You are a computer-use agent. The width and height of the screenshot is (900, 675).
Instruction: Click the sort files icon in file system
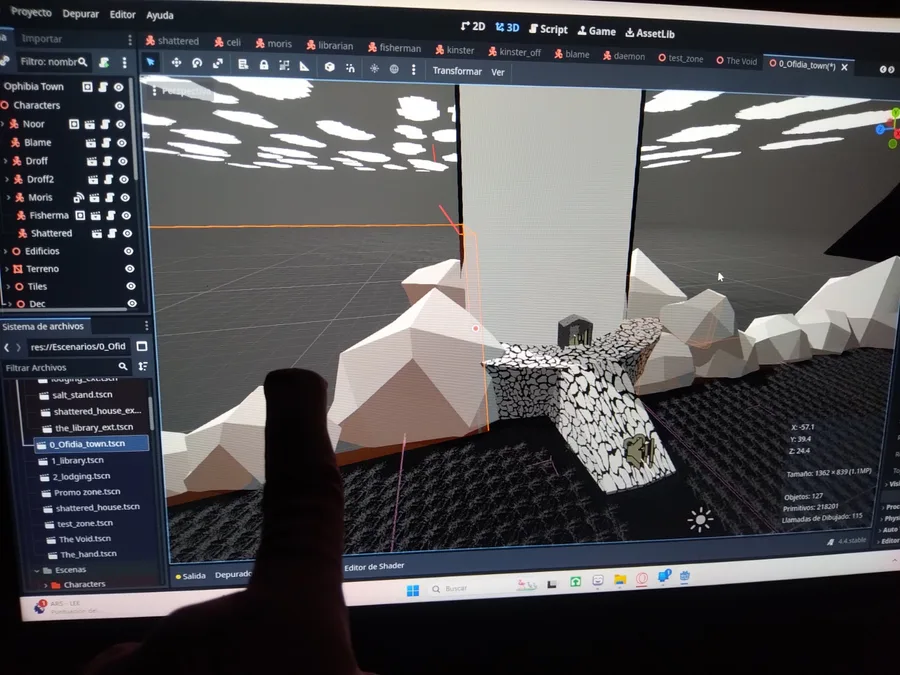[143, 366]
